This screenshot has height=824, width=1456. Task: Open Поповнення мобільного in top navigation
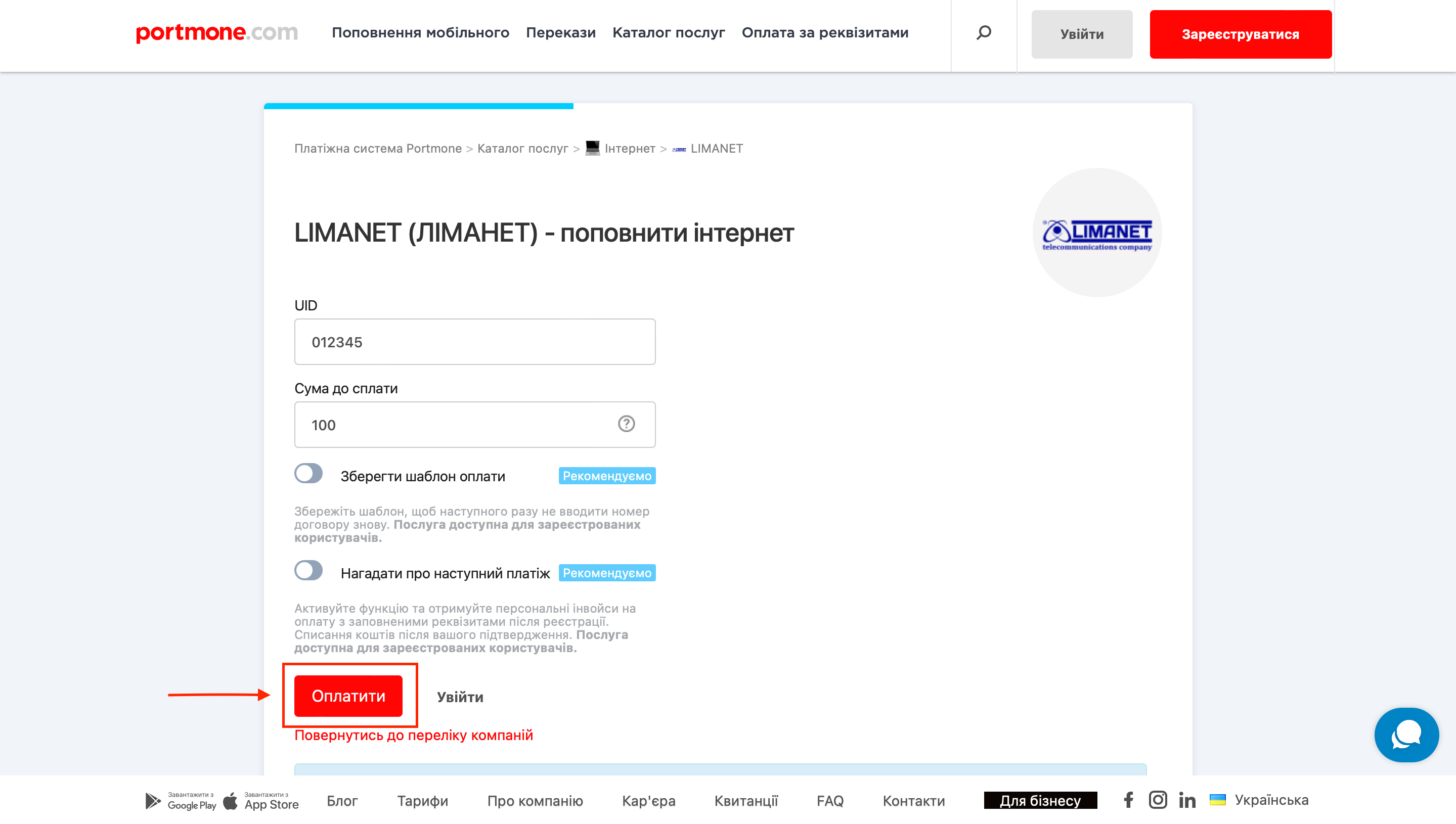pyautogui.click(x=420, y=33)
